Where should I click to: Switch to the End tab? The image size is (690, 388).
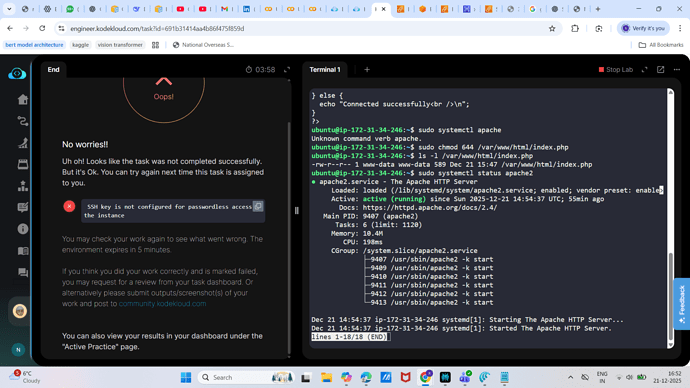pyautogui.click(x=53, y=70)
